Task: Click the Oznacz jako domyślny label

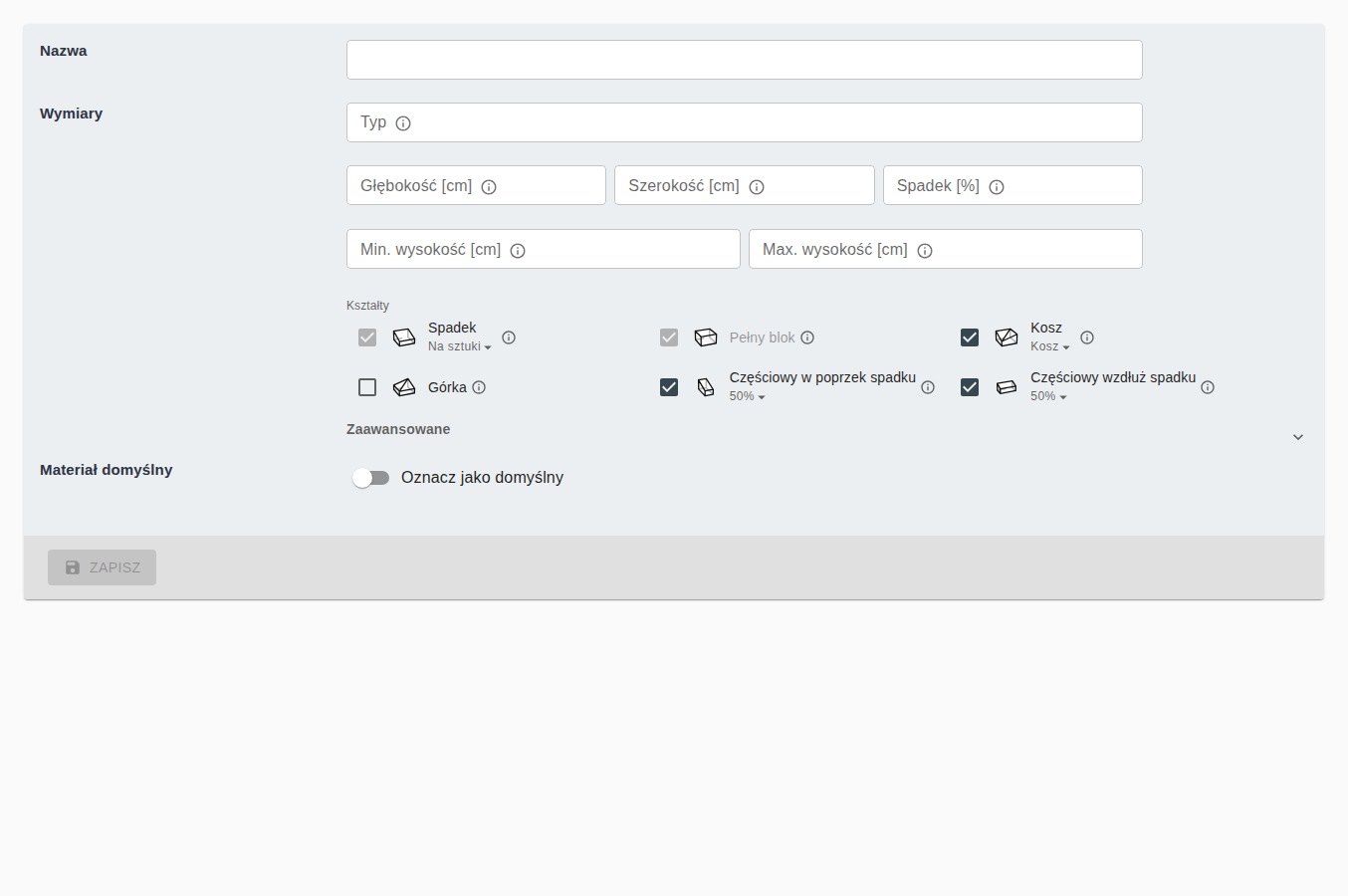Action: point(482,478)
